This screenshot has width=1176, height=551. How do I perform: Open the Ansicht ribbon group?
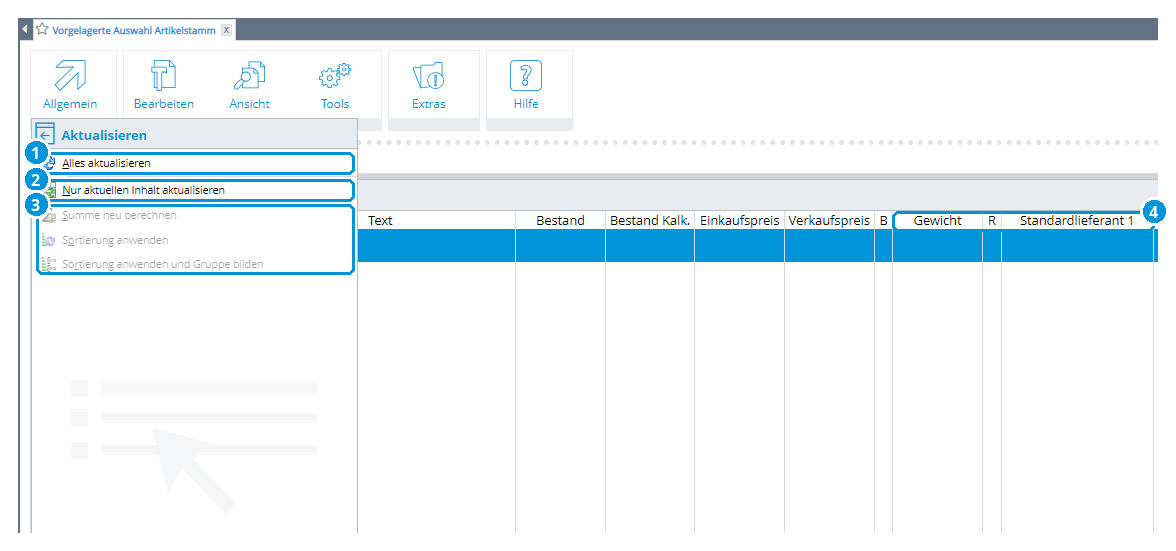click(250, 85)
